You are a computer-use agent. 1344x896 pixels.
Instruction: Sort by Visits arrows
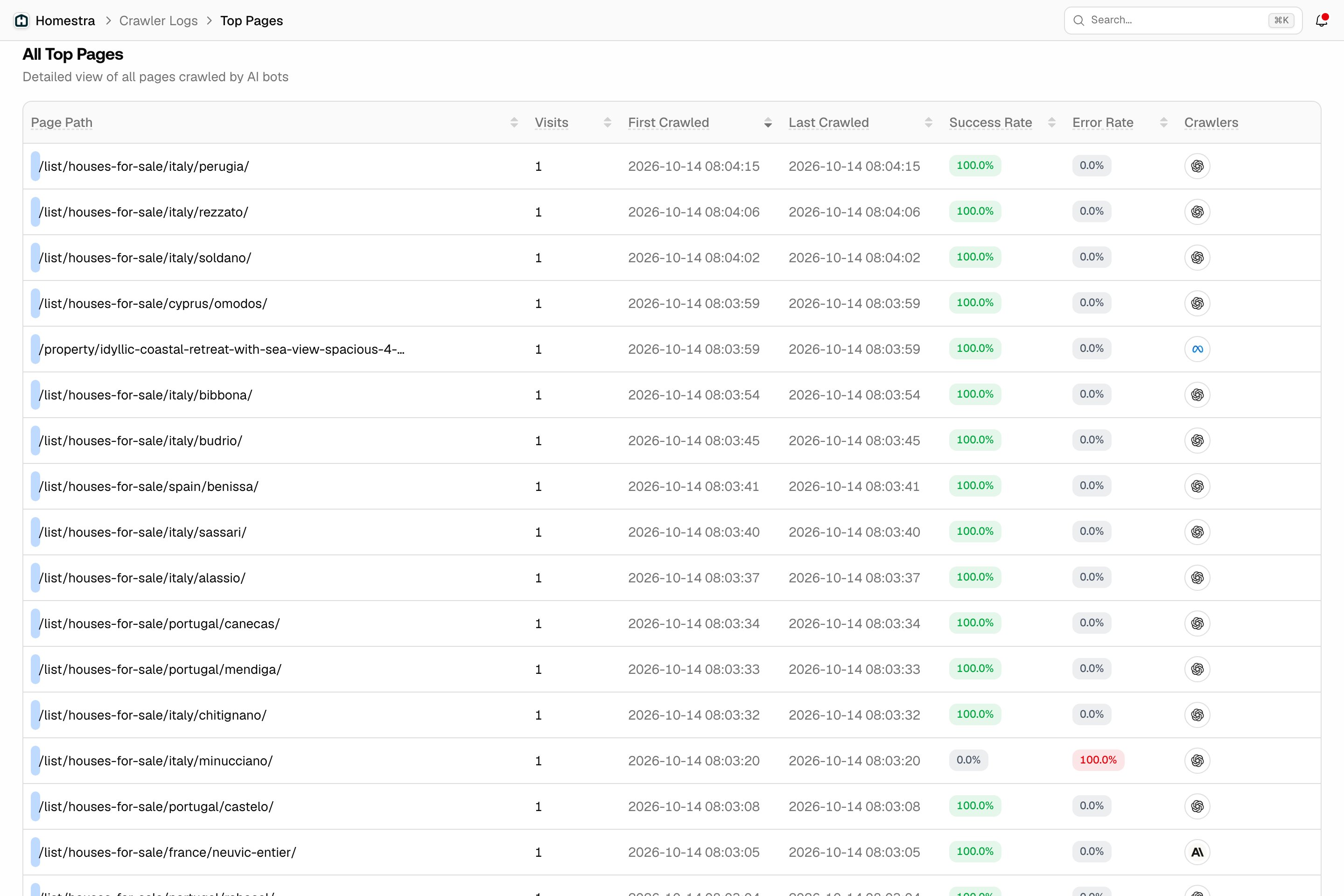tap(608, 123)
